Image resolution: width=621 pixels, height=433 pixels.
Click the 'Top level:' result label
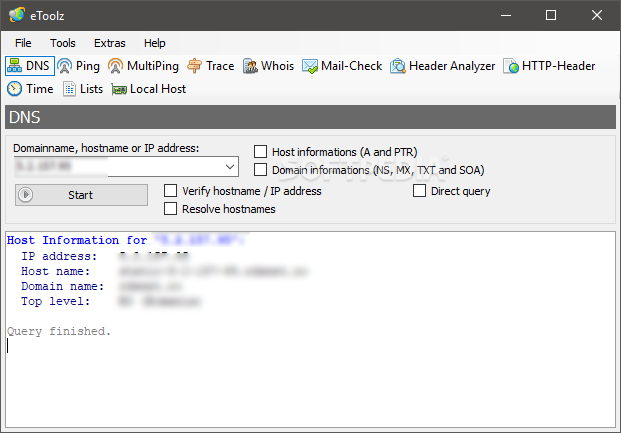(55, 301)
